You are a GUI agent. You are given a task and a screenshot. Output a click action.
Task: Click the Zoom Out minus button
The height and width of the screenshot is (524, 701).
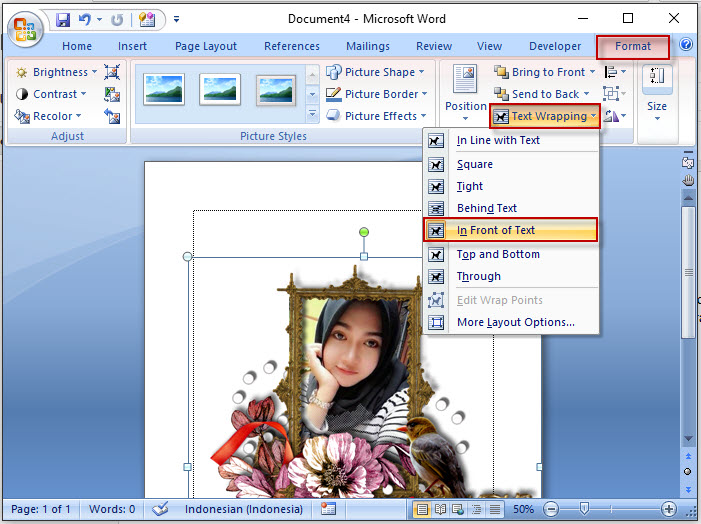pyautogui.click(x=551, y=509)
